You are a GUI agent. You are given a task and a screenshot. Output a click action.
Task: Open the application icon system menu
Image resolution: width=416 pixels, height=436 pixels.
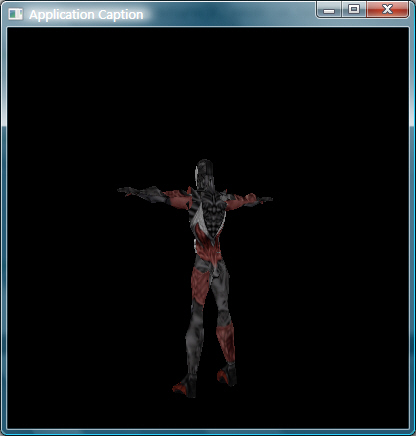[x=15, y=14]
